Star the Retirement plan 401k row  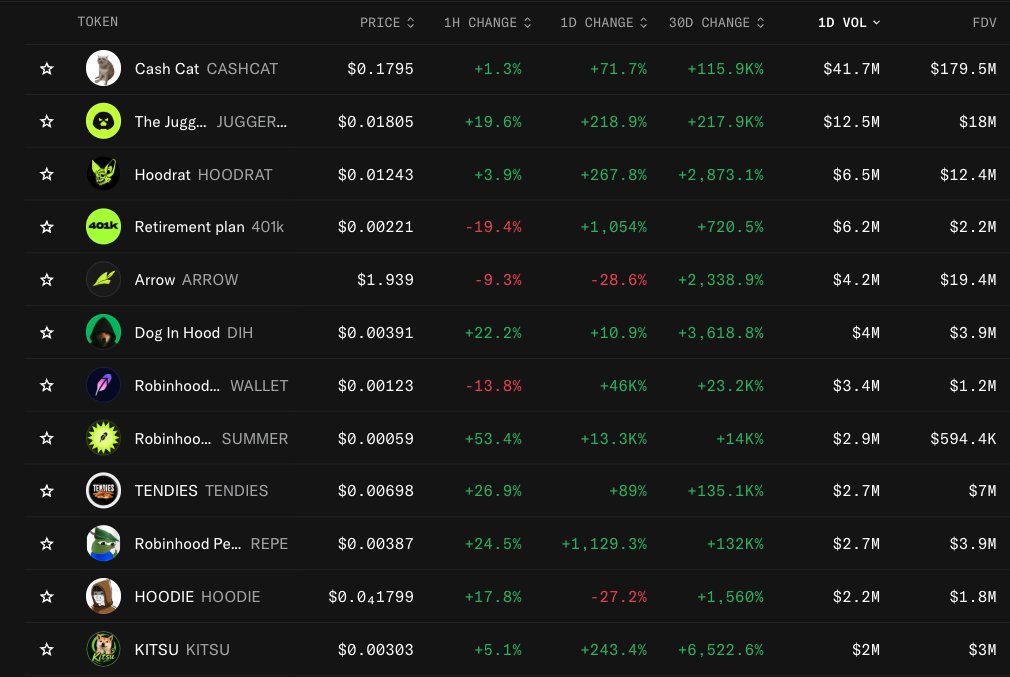46,227
